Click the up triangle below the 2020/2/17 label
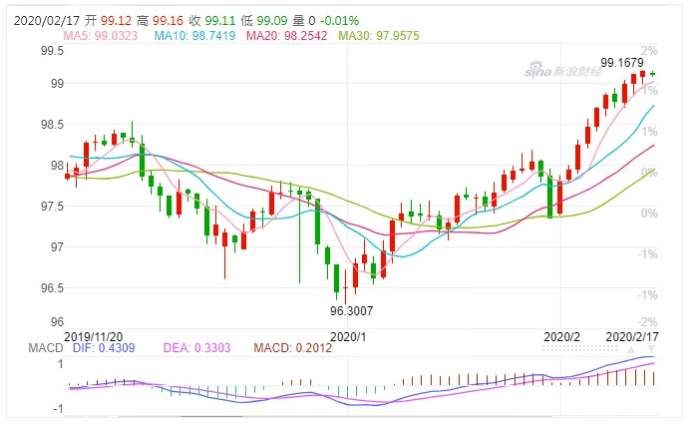The image size is (689, 425). (631, 350)
